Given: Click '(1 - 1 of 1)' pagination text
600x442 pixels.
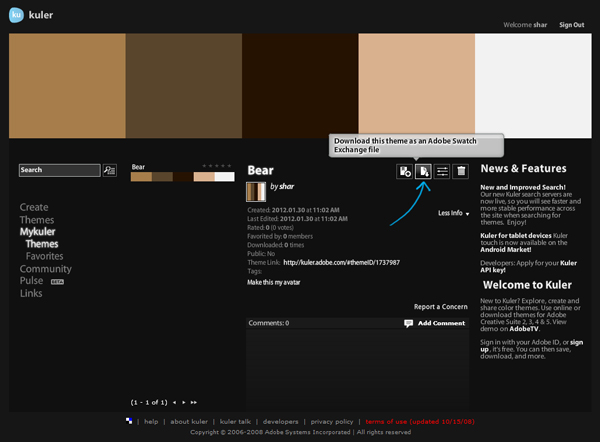Looking at the screenshot, I should [149, 403].
